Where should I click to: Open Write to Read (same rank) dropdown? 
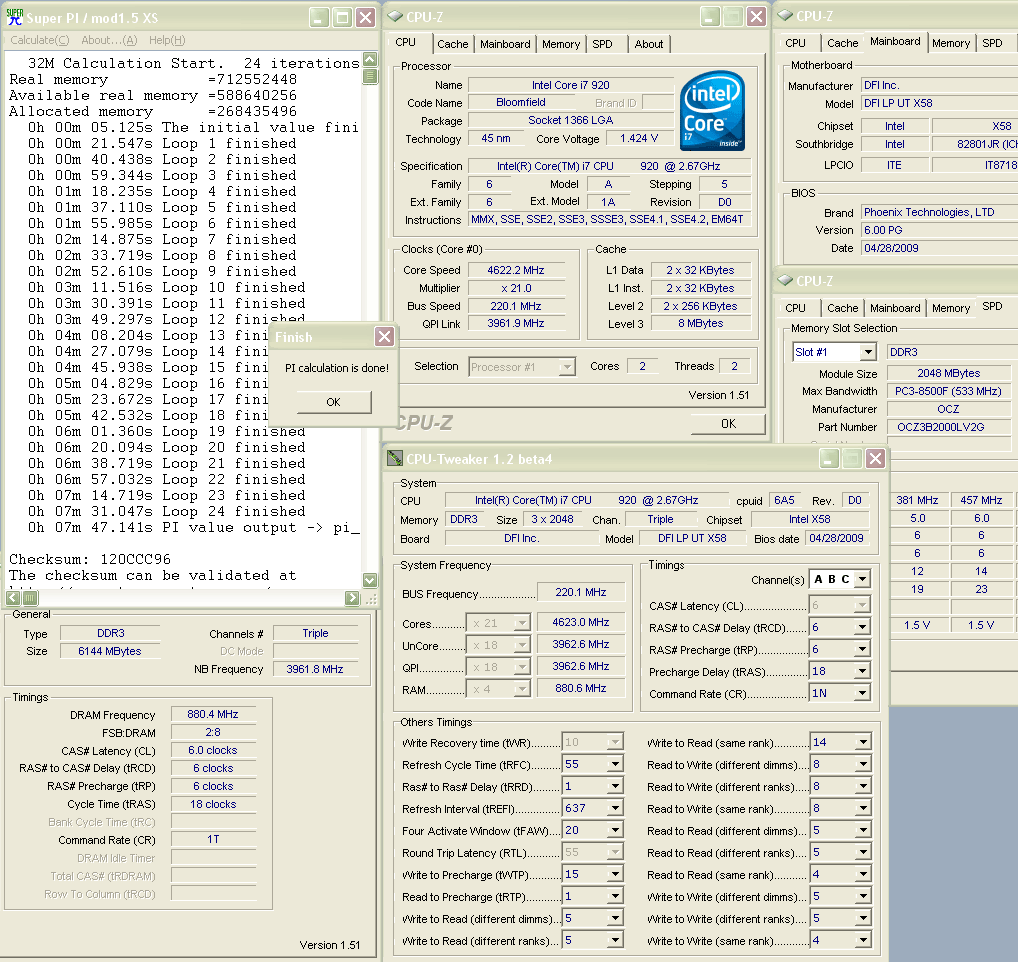863,742
